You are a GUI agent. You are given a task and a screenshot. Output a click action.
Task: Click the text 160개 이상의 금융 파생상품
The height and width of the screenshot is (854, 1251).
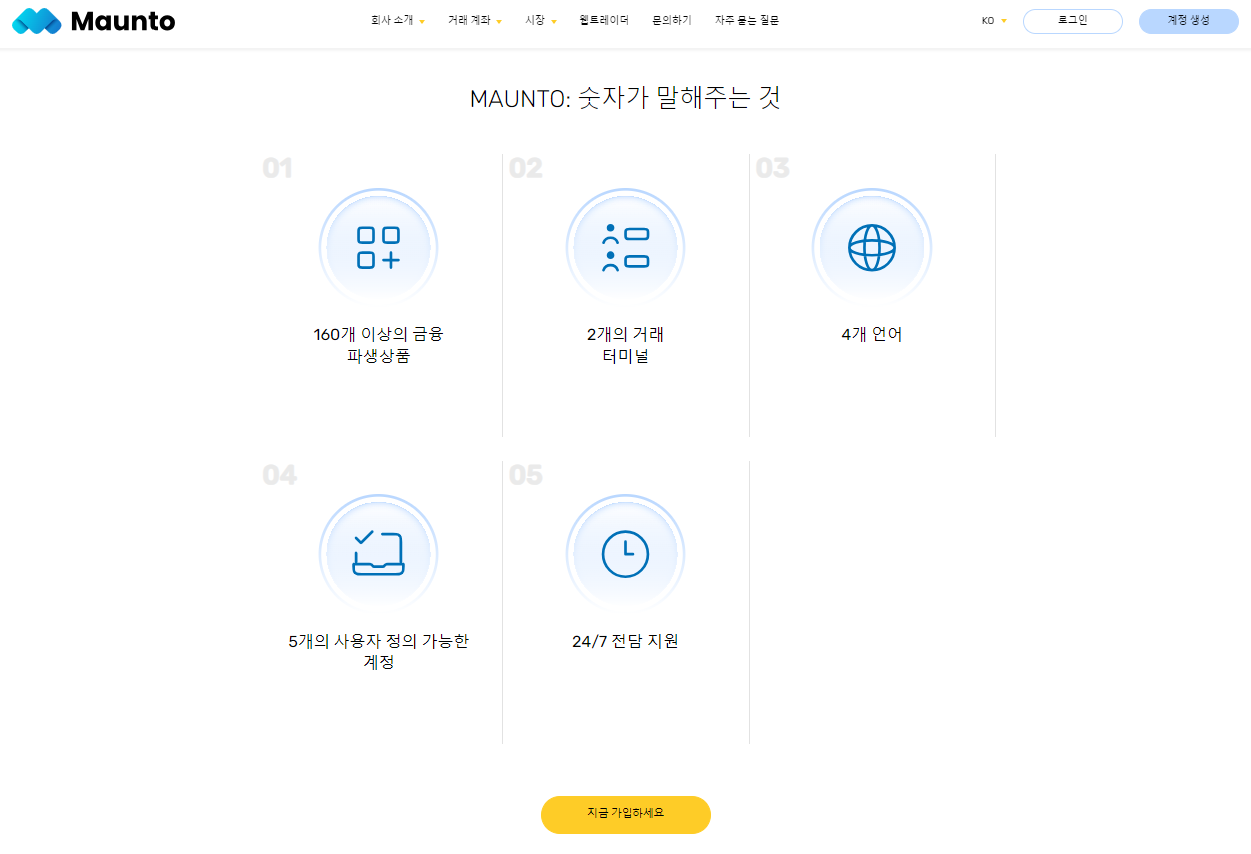(x=378, y=345)
